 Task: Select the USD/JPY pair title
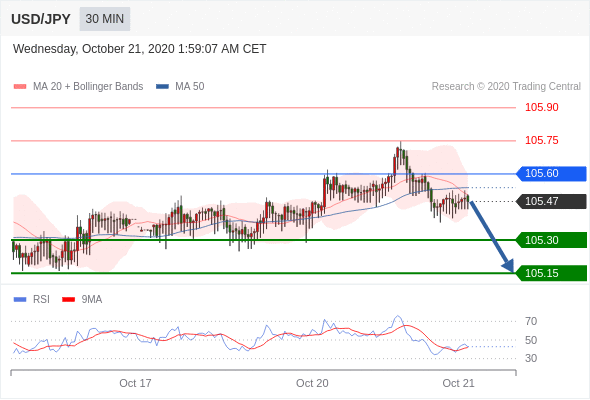click(41, 19)
